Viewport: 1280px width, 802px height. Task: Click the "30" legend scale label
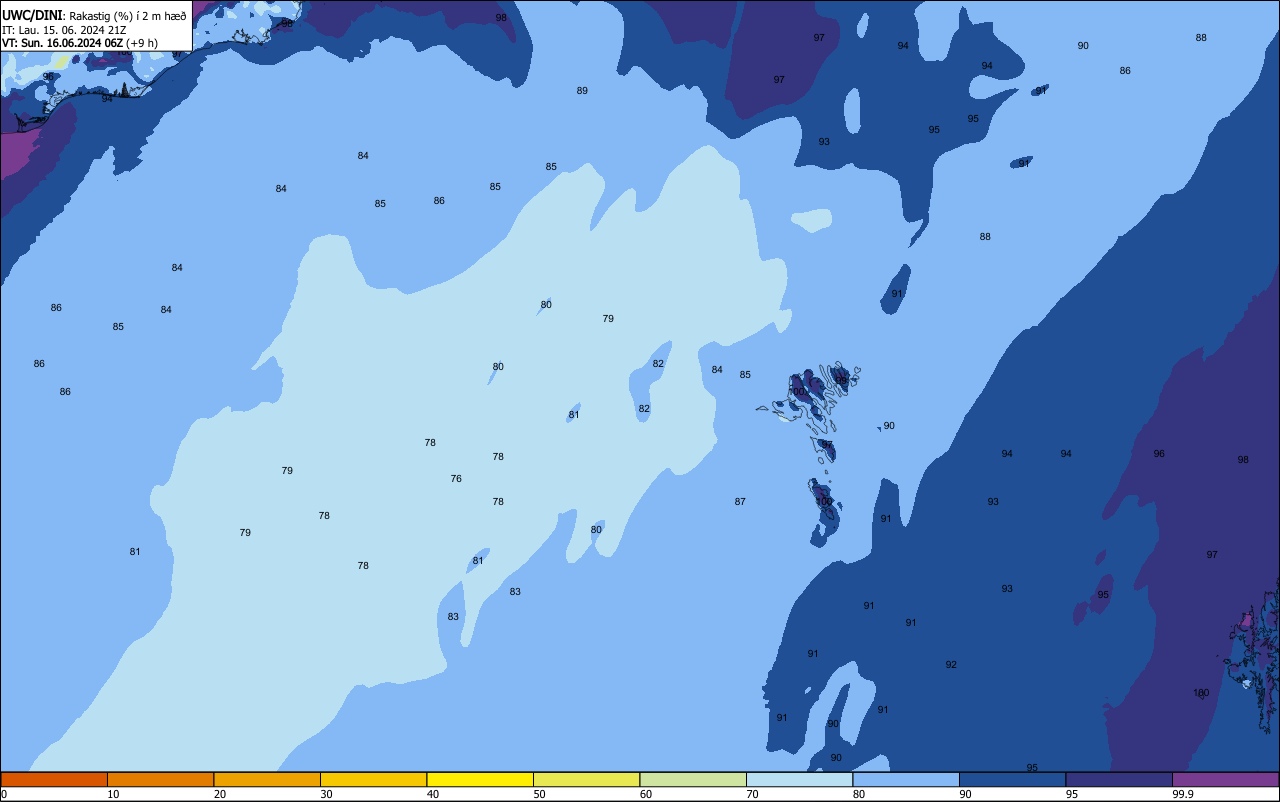[326, 794]
